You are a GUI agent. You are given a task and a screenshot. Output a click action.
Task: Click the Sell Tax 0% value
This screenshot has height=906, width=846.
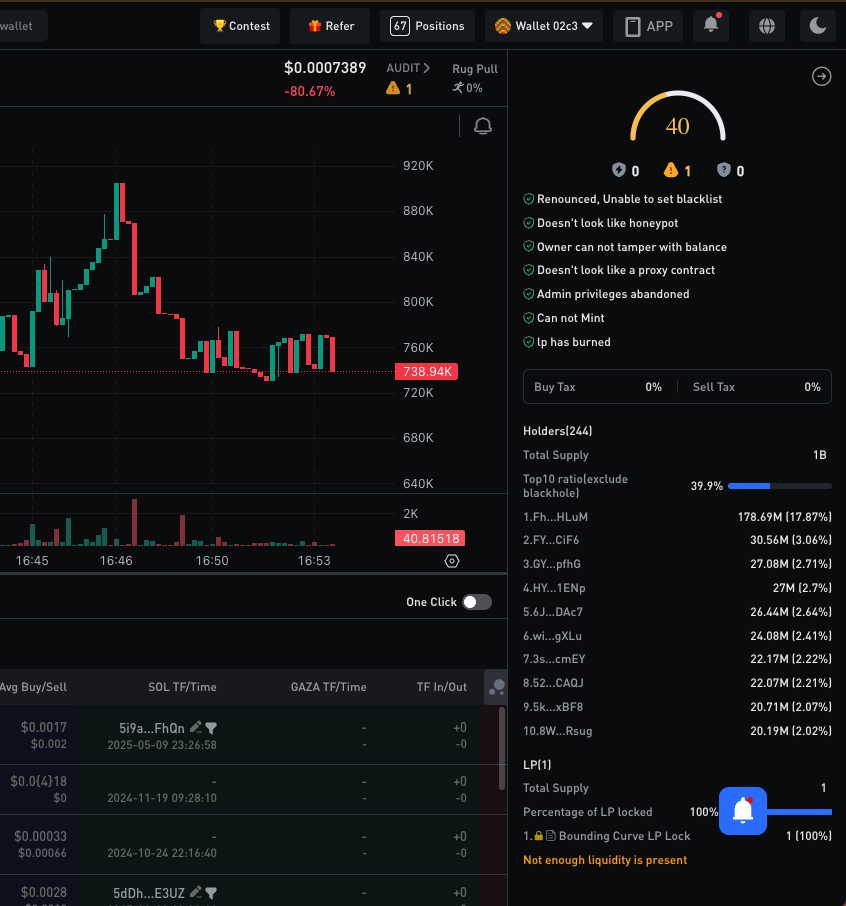(812, 387)
